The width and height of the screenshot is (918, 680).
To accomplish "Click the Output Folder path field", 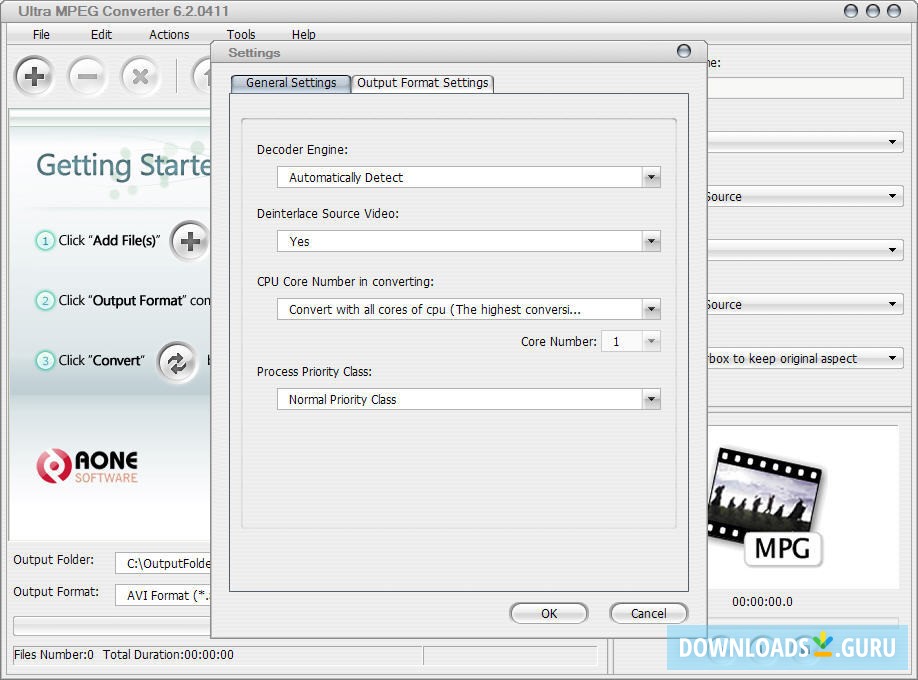I will tap(163, 563).
